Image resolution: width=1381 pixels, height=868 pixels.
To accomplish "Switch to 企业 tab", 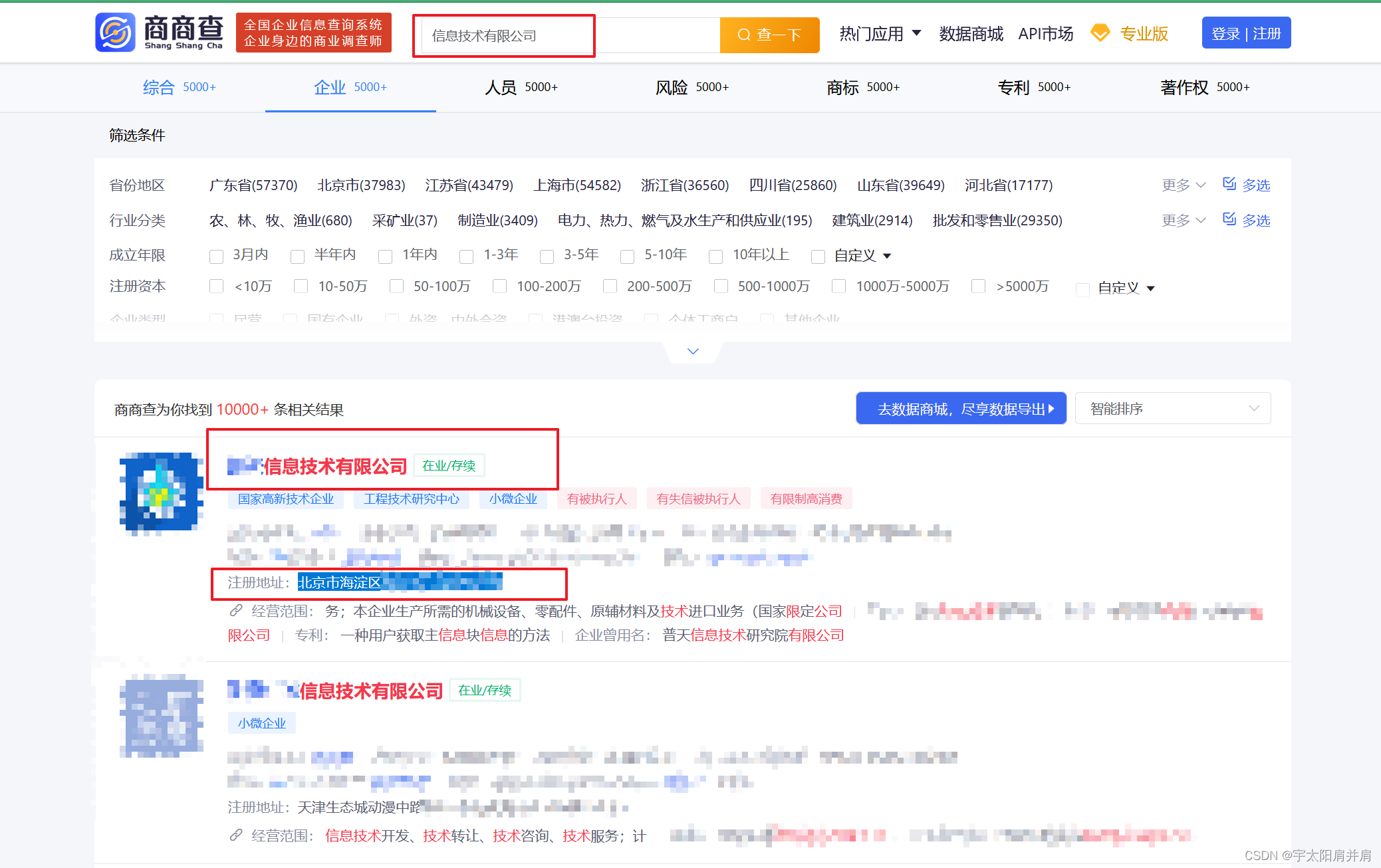I will [350, 87].
